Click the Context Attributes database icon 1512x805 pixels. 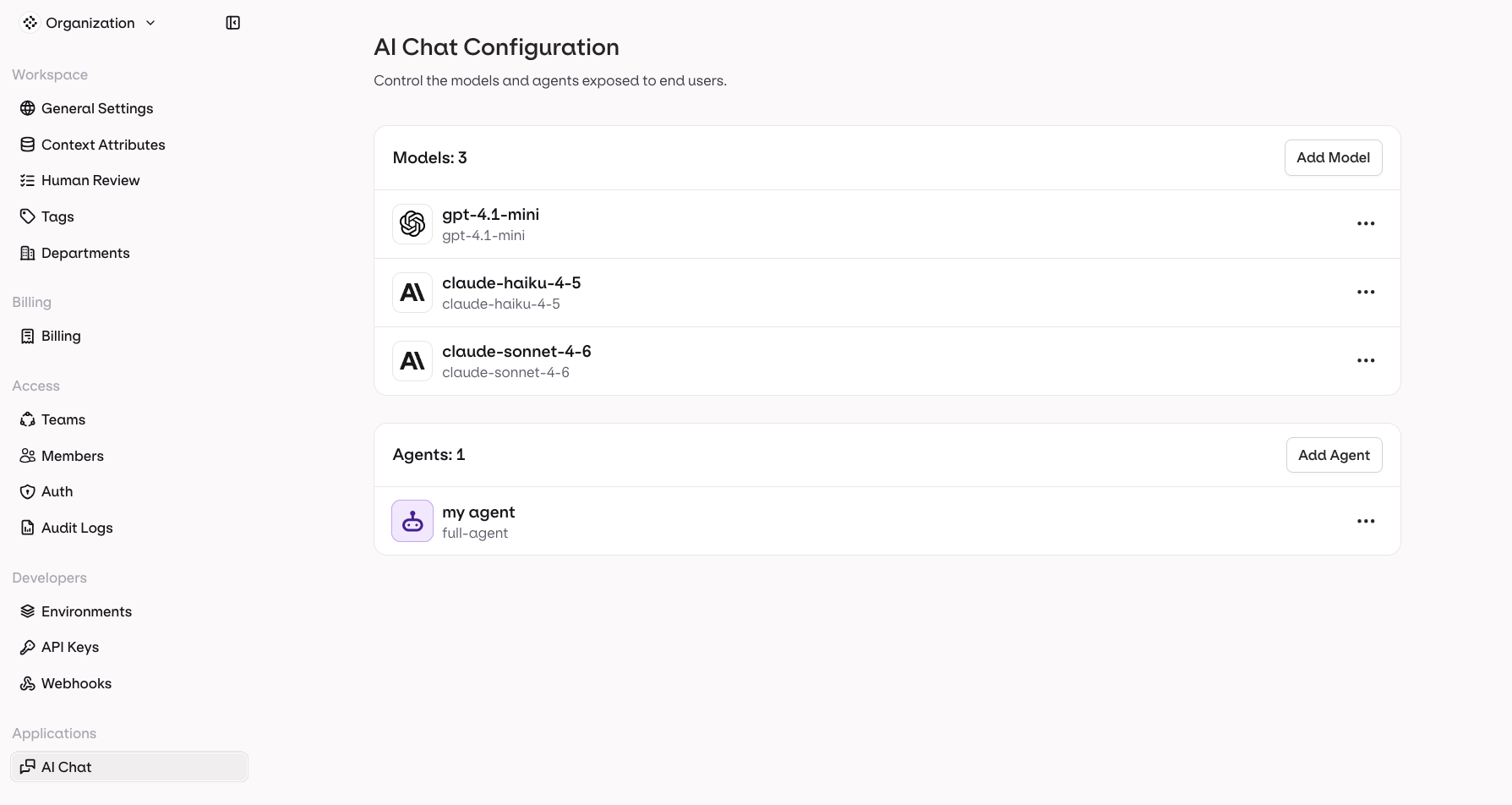click(28, 144)
